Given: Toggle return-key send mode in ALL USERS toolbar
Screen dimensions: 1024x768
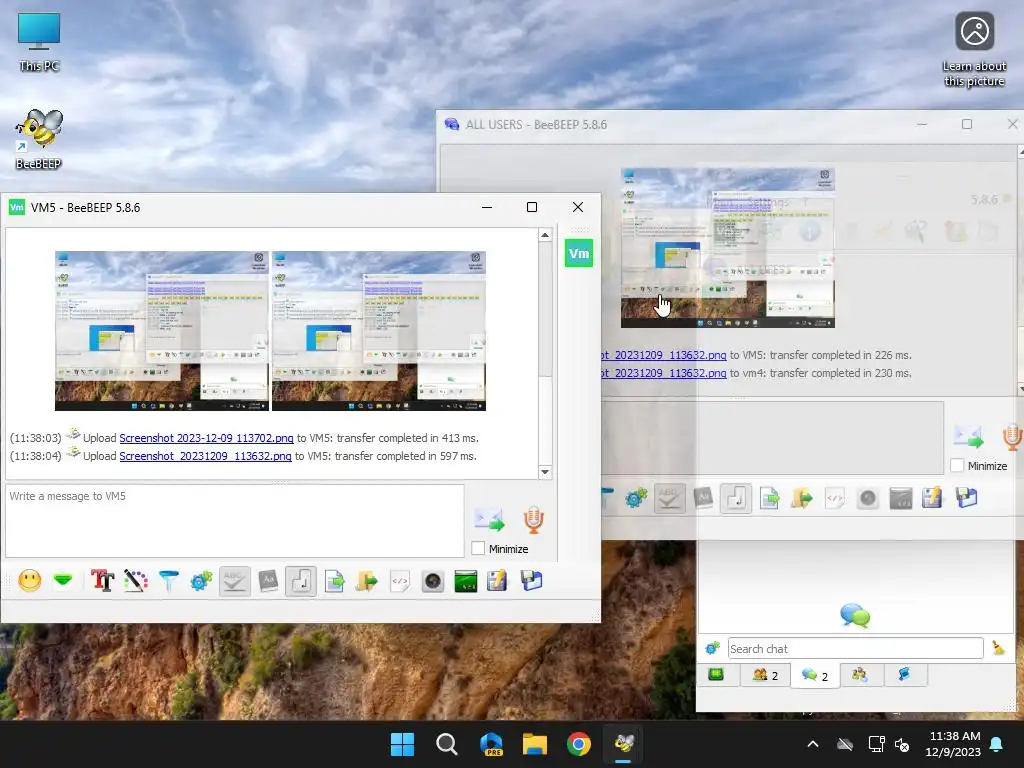Looking at the screenshot, I should pyautogui.click(x=736, y=498).
